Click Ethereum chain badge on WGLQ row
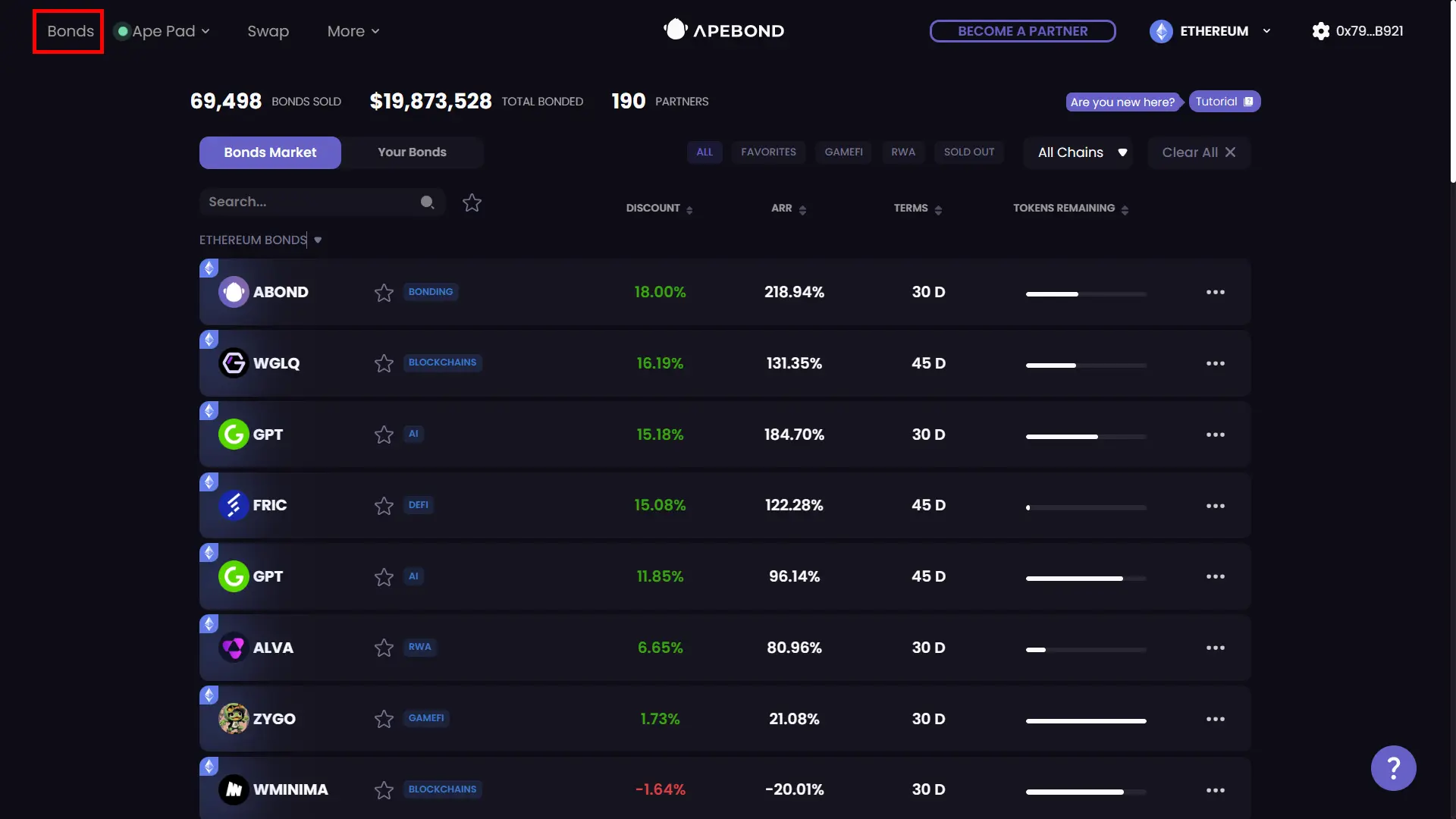This screenshot has height=819, width=1456. click(209, 339)
